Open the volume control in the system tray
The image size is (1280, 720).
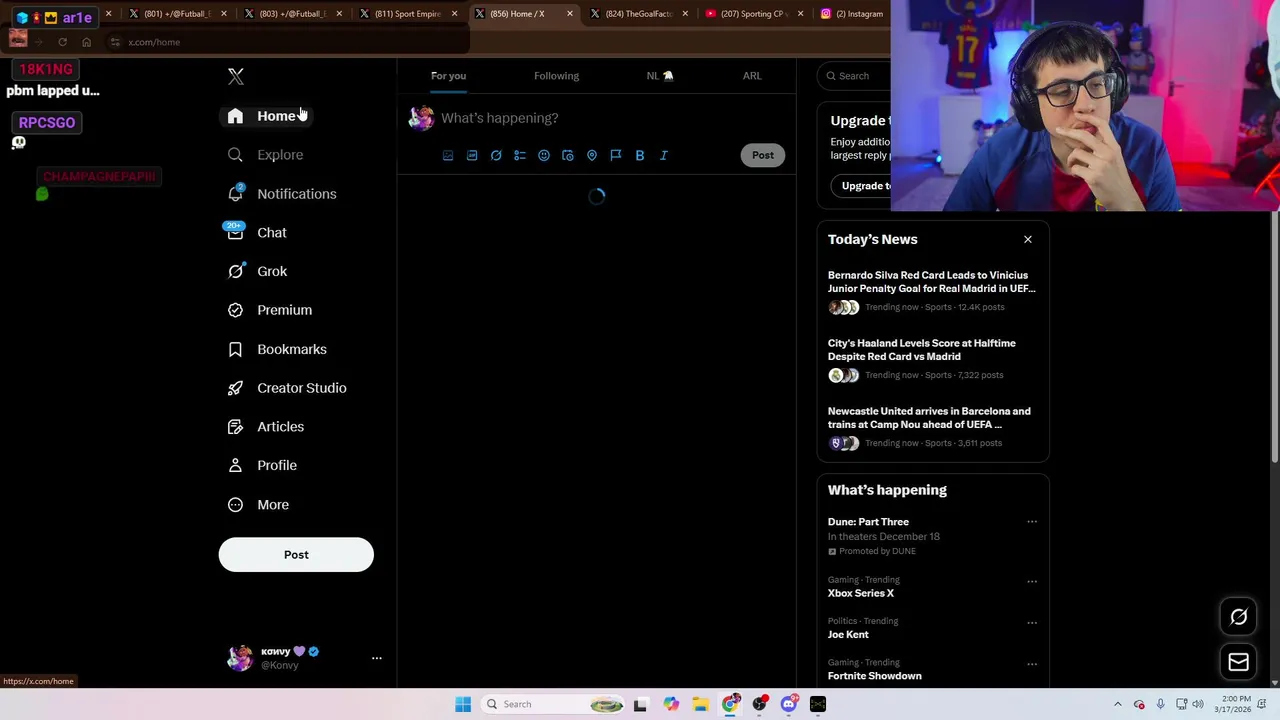[1198, 704]
